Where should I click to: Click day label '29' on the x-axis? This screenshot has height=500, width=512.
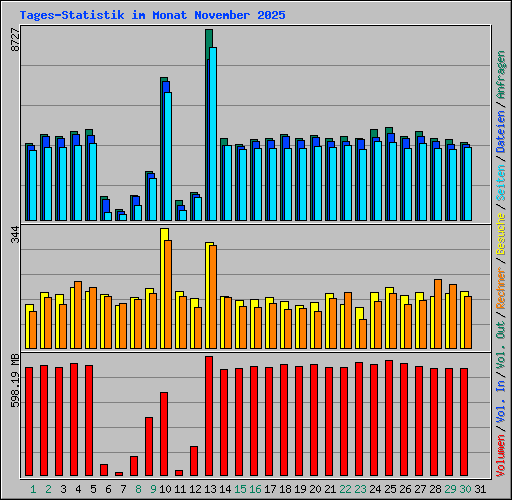tap(450, 489)
